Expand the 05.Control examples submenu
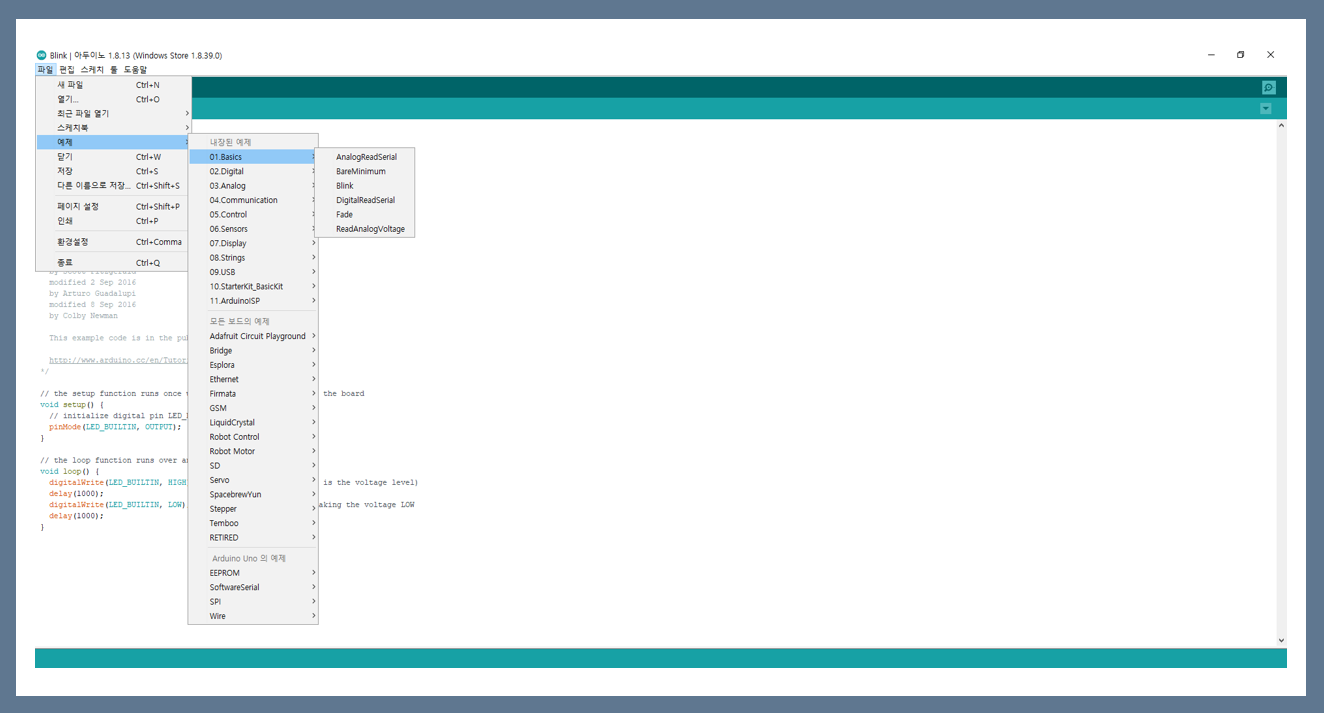The image size is (1324, 713). [253, 214]
